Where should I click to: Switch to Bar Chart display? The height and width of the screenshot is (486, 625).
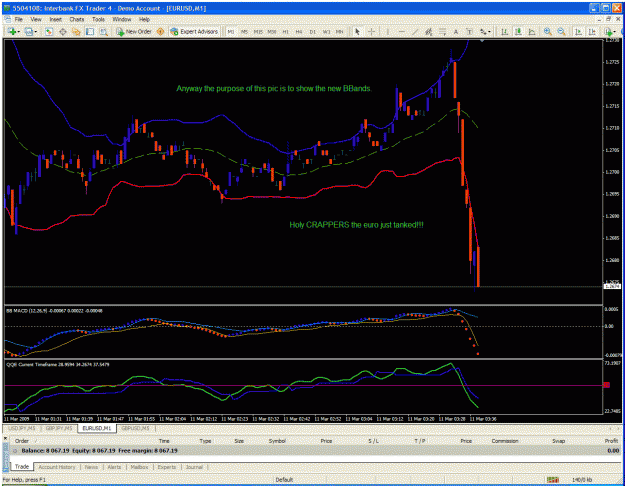504,31
